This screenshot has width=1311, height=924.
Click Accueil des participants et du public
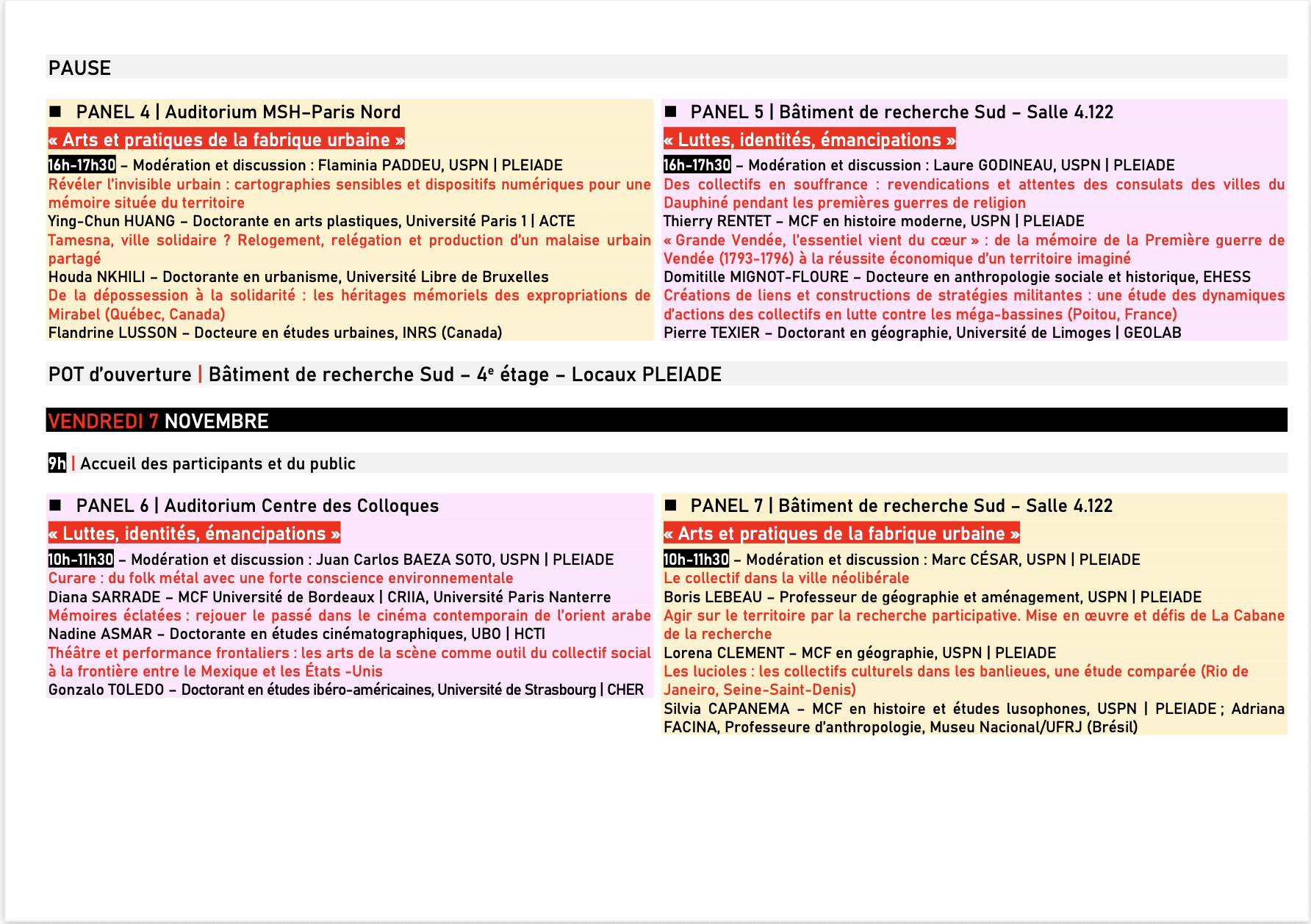(x=218, y=463)
